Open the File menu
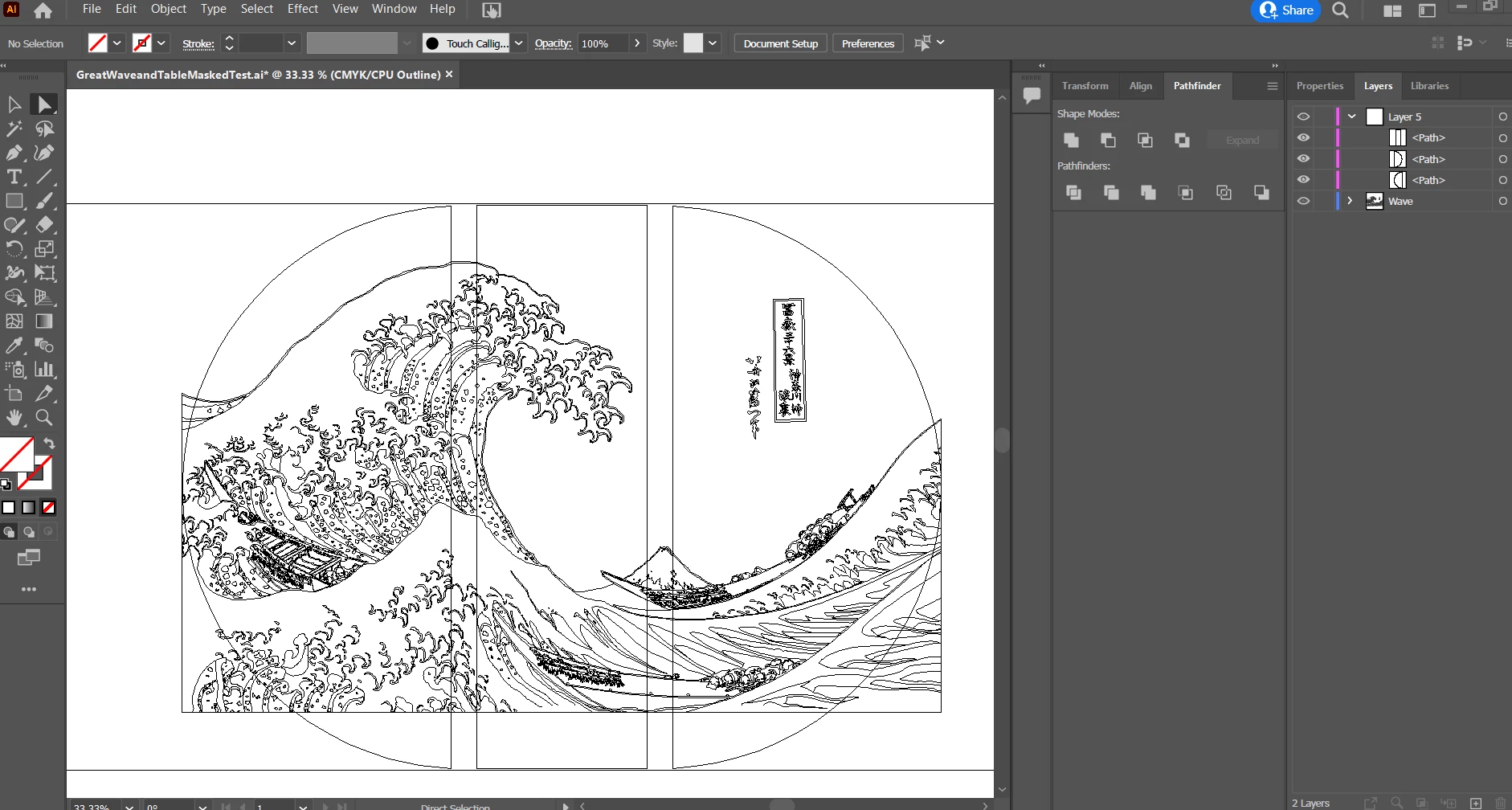This screenshot has width=1512, height=810. [92, 9]
